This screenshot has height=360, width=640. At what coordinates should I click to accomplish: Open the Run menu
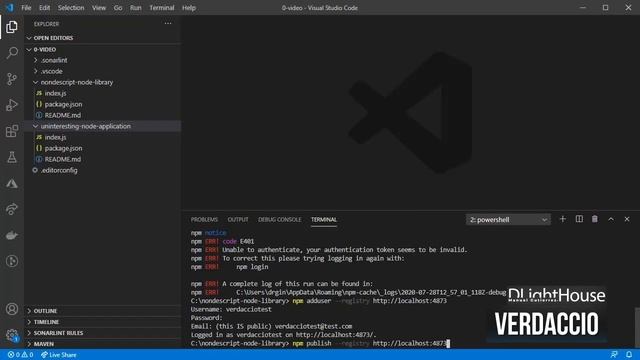click(x=136, y=8)
